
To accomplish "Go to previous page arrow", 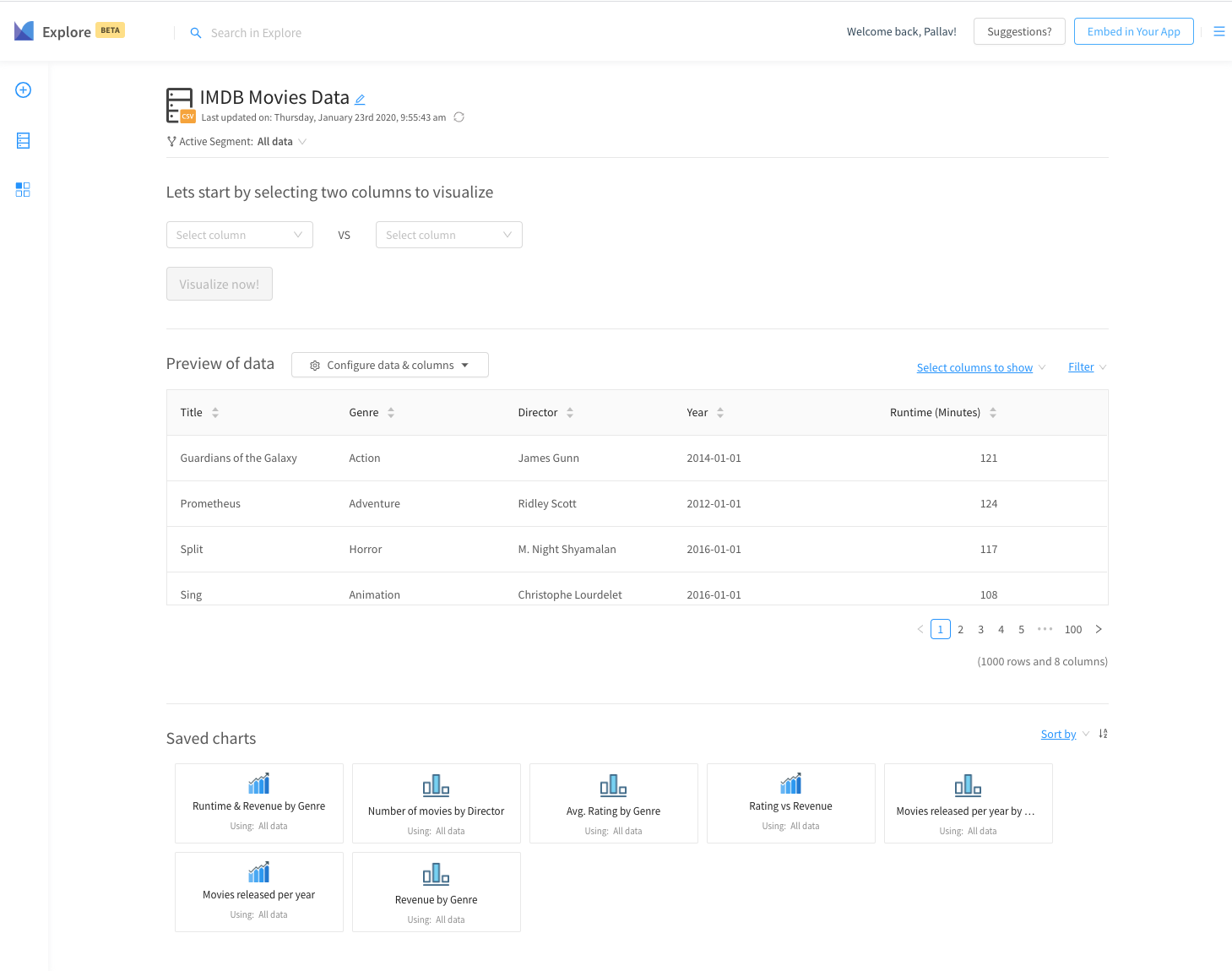I will point(920,629).
